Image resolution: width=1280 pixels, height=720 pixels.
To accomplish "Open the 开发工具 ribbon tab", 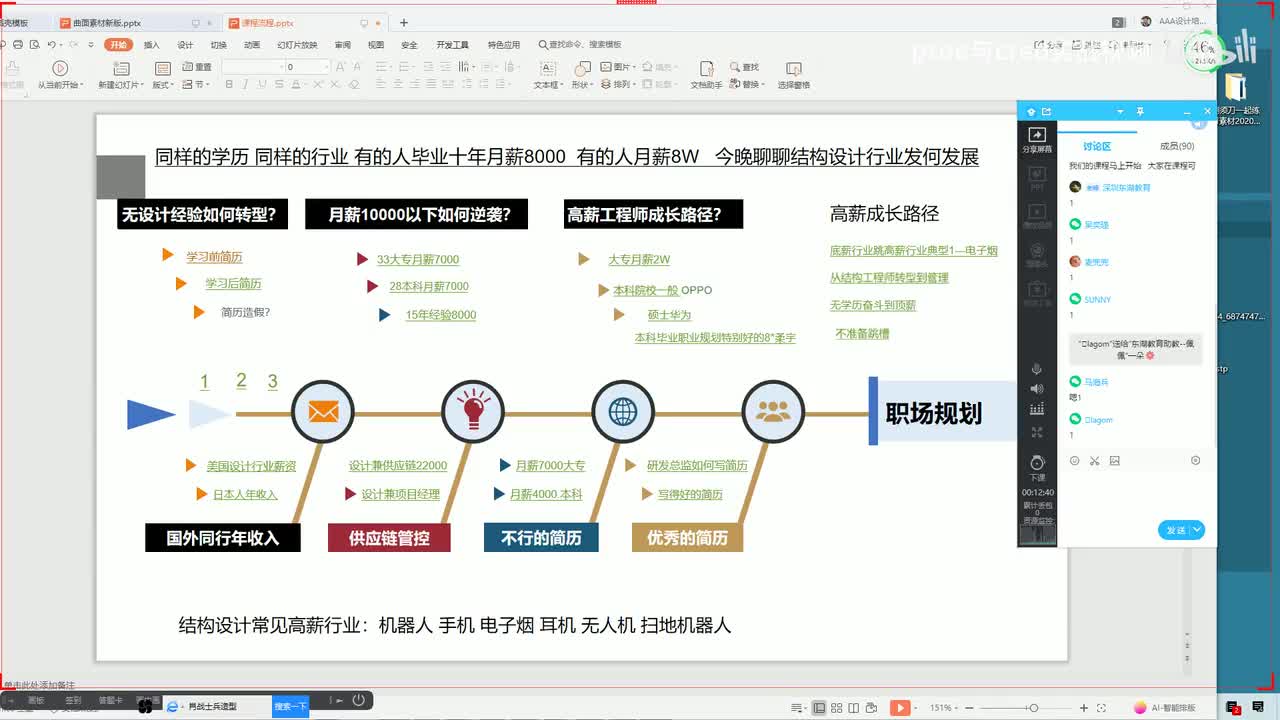I will click(452, 45).
